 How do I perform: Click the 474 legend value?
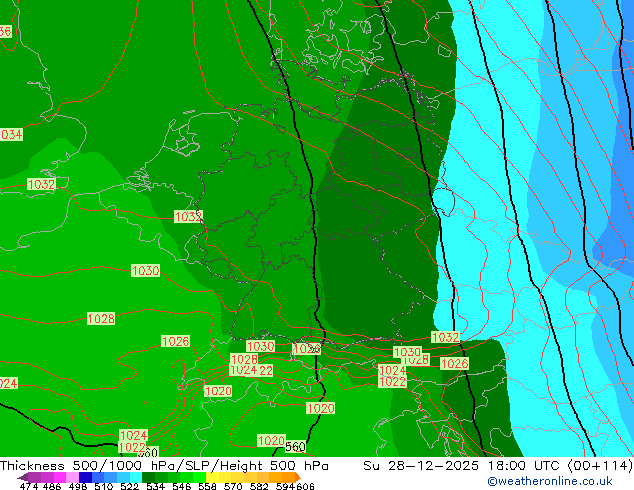(29, 486)
